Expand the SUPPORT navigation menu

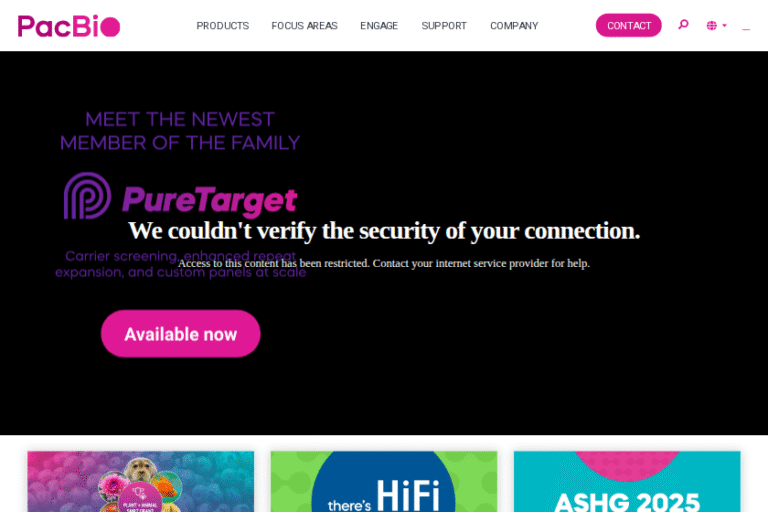pos(444,25)
